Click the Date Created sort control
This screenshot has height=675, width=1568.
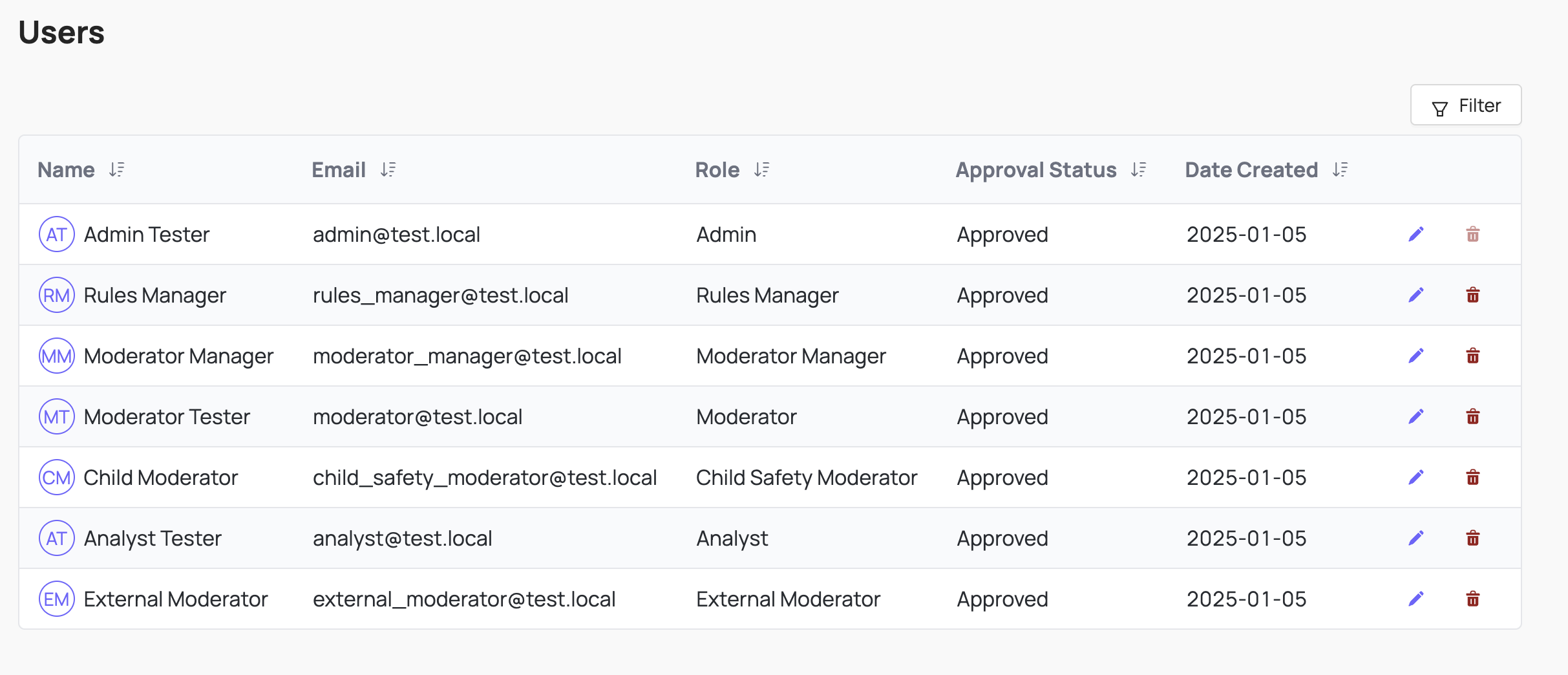(x=1340, y=169)
